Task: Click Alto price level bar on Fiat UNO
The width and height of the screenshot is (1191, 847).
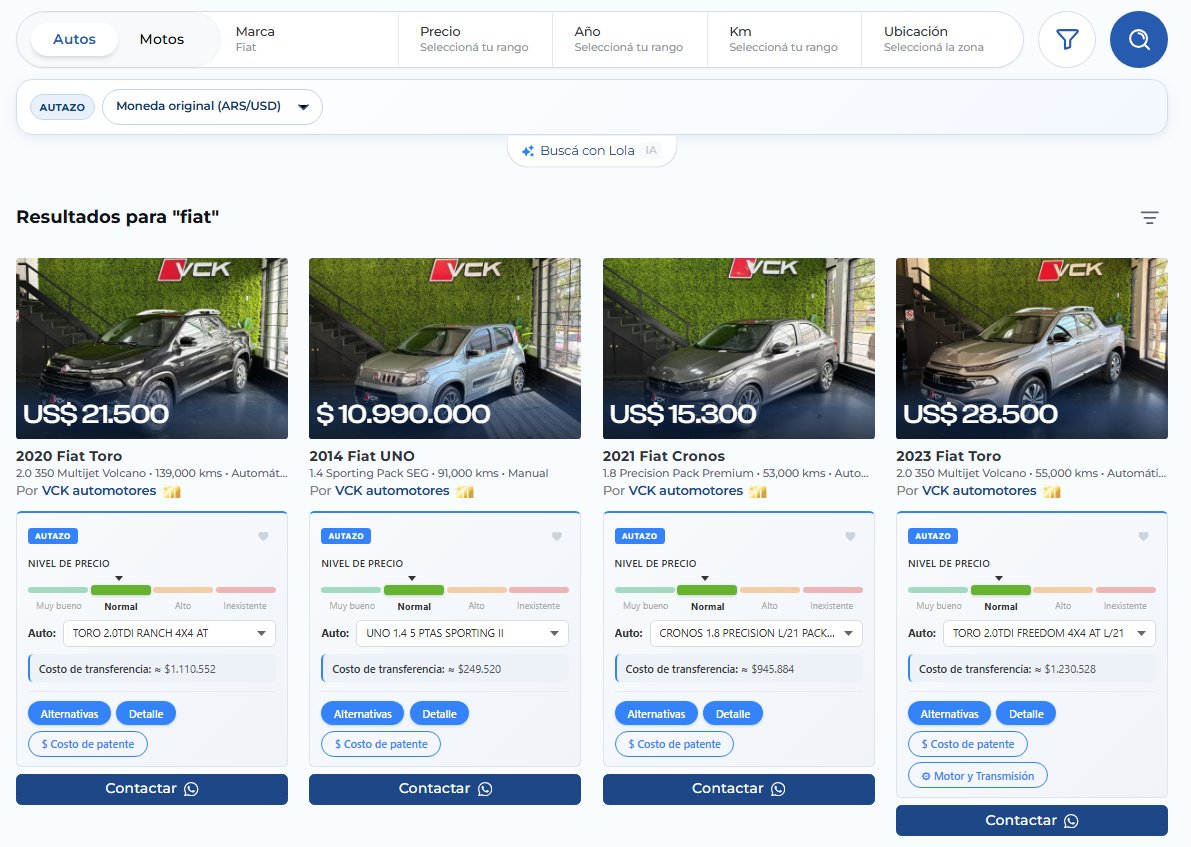Action: click(x=476, y=590)
